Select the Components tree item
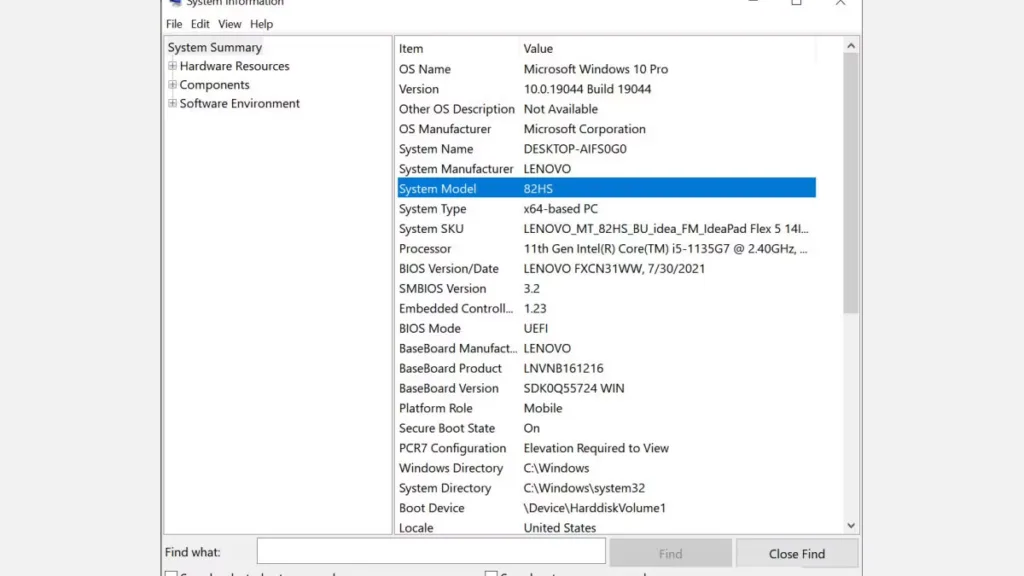1024x576 pixels. 214,85
